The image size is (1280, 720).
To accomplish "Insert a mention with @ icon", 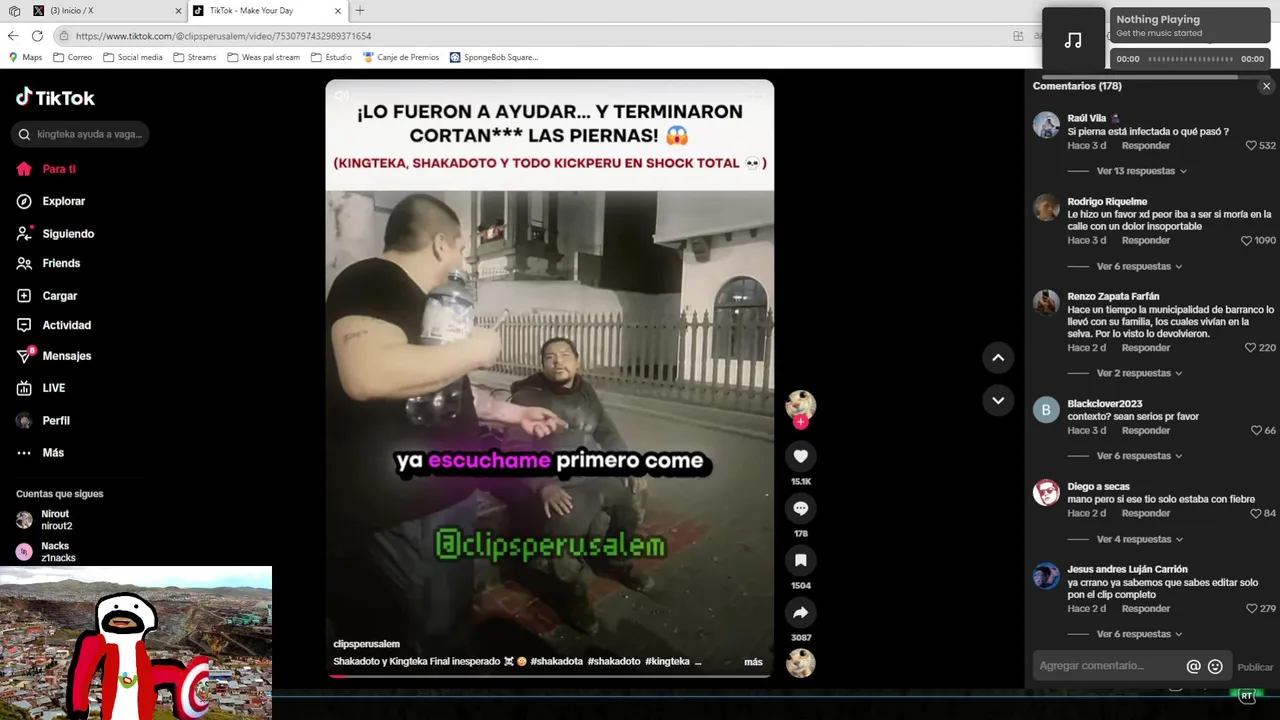I will [x=1193, y=666].
